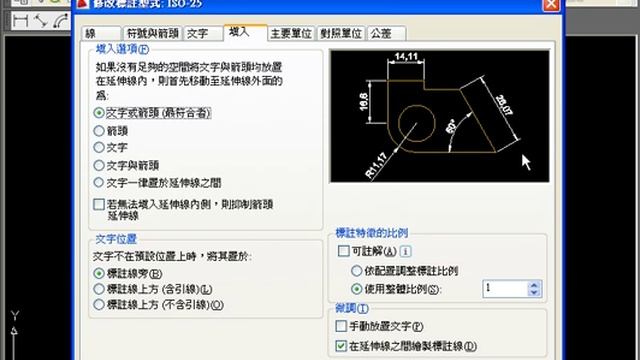The height and width of the screenshot is (360, 640).
Task: Increase overall scale with up arrow
Action: coord(534,285)
